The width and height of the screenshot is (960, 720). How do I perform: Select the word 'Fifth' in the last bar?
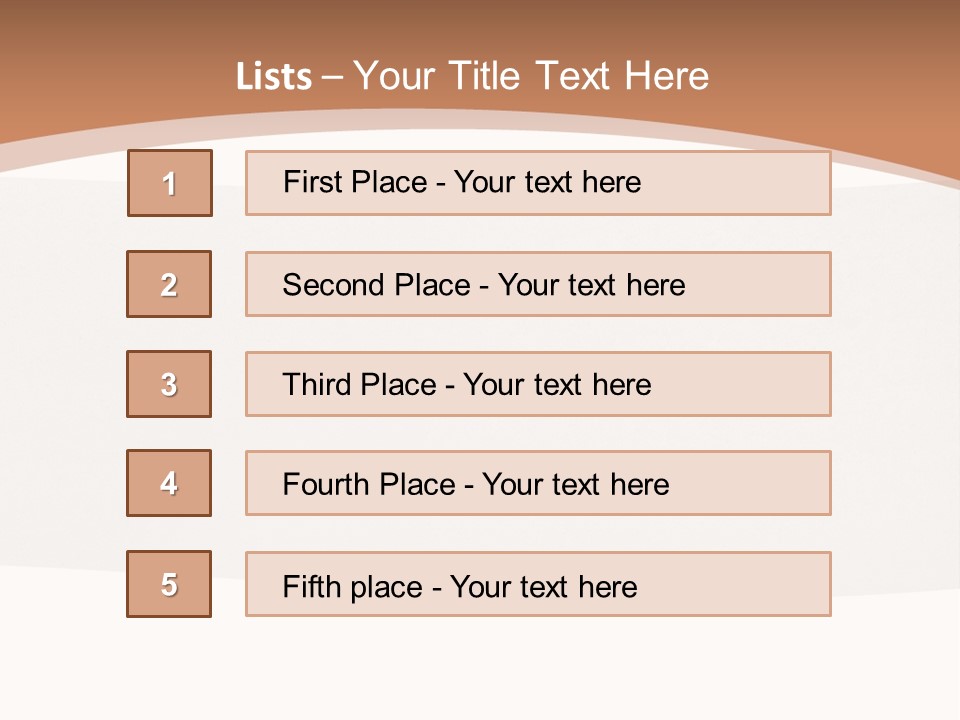coord(311,586)
